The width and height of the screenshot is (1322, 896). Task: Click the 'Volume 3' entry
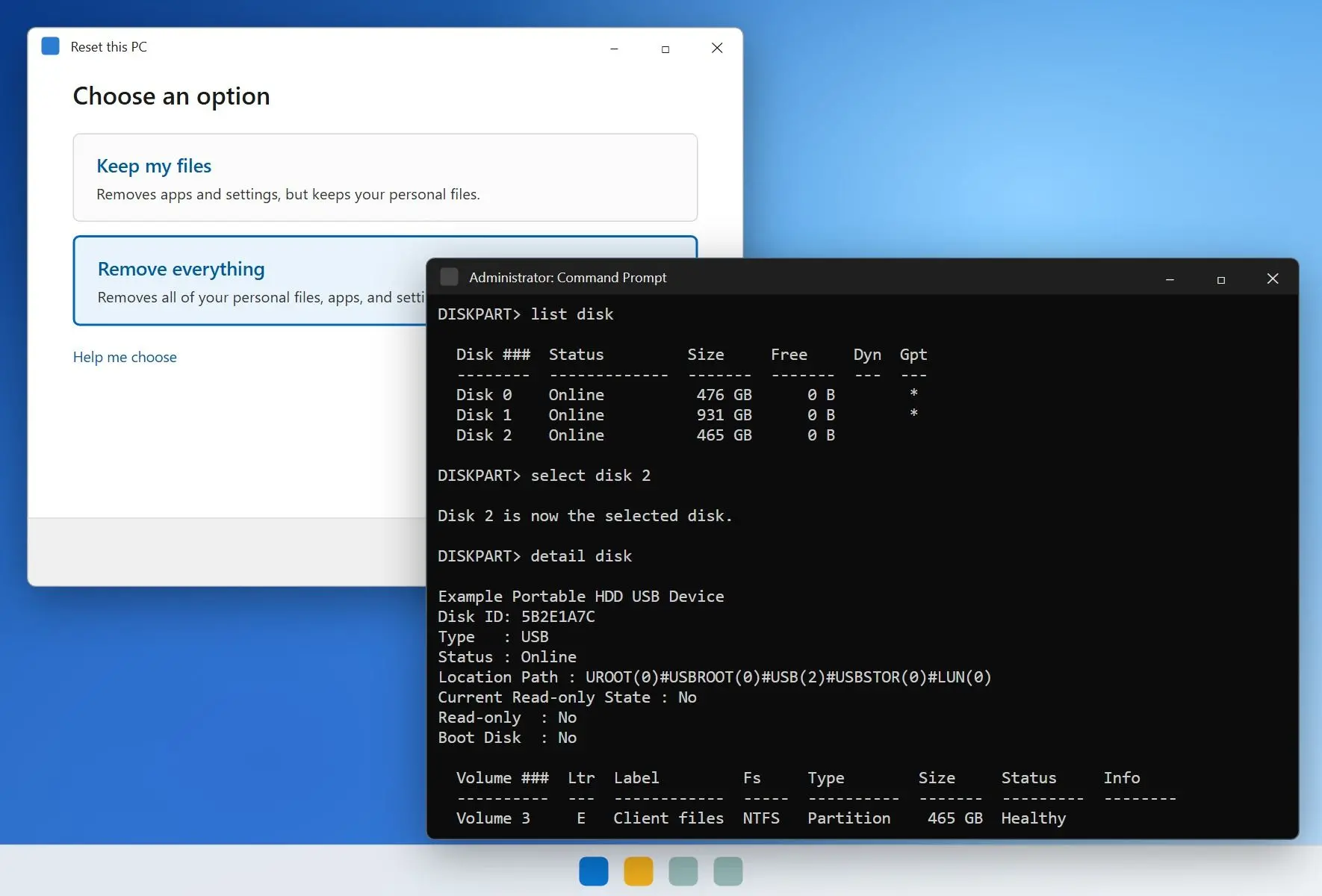(493, 818)
